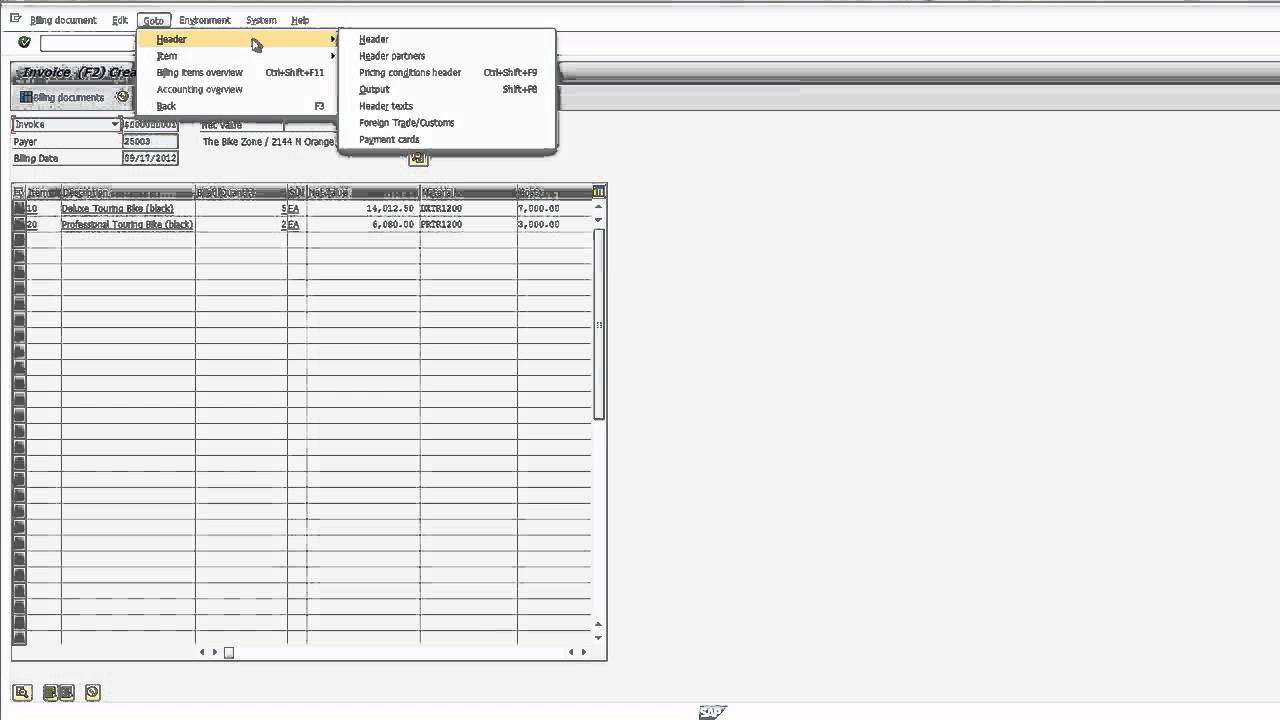Click the item details magnifier icon at bottom
The image size is (1280, 720).
pyautogui.click(x=22, y=692)
